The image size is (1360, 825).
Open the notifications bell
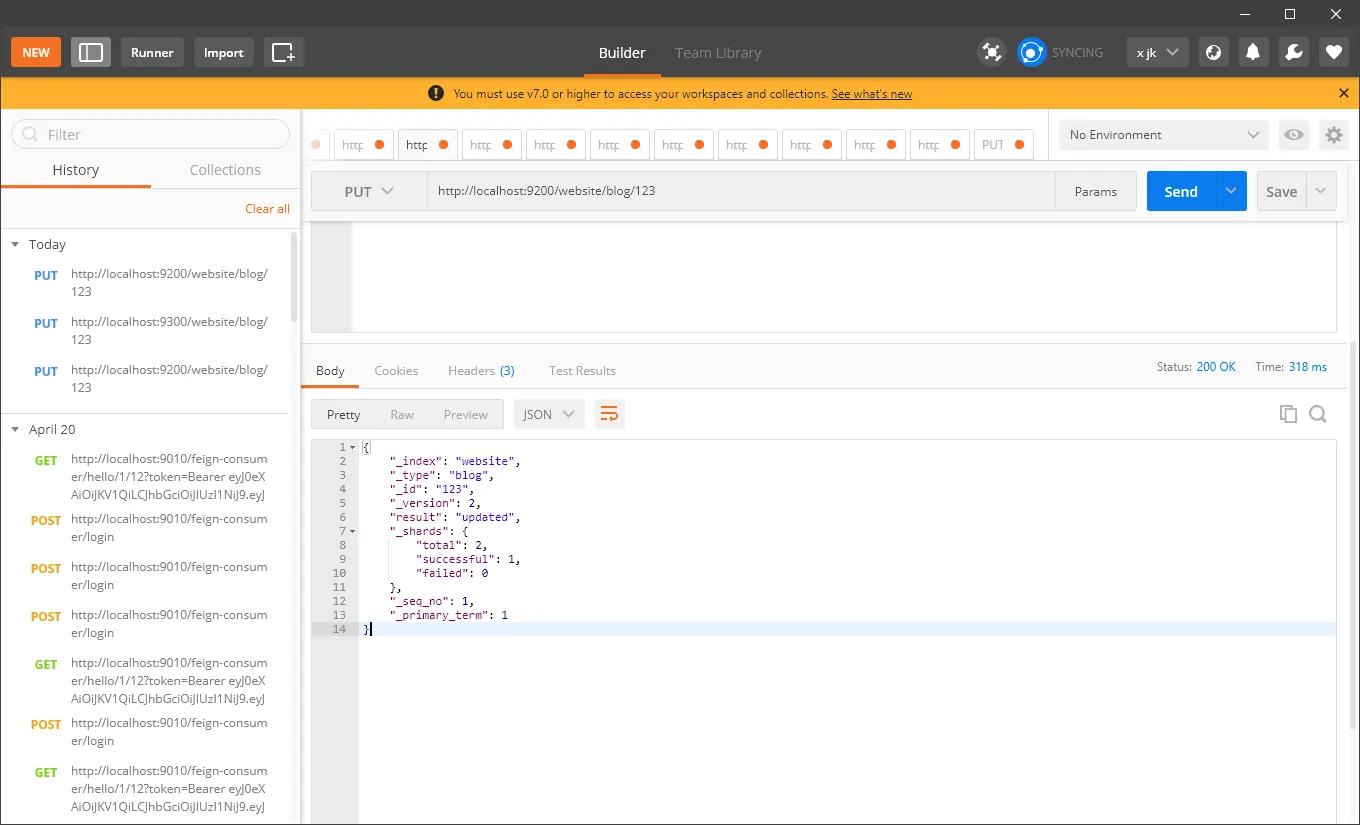click(x=1253, y=52)
